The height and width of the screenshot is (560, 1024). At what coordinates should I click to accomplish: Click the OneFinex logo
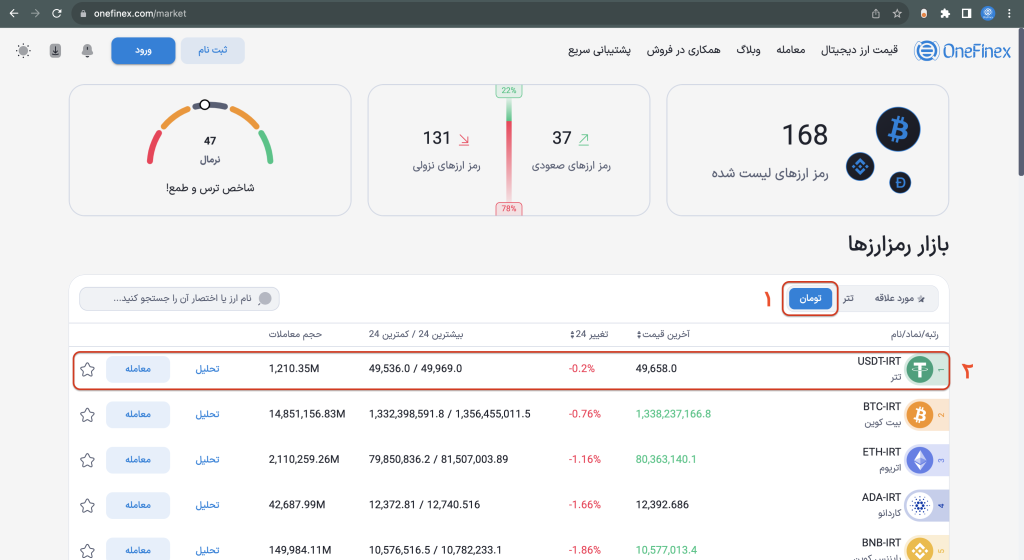[962, 51]
